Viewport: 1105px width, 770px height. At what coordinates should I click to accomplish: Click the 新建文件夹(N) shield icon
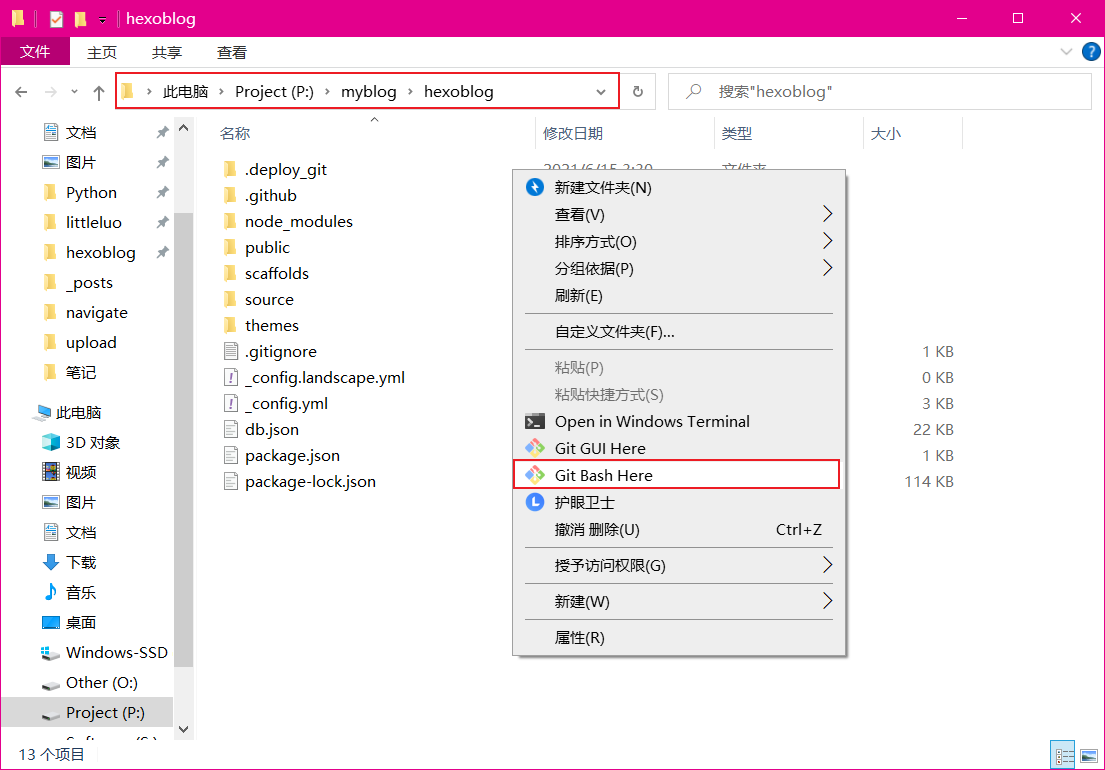coord(535,187)
